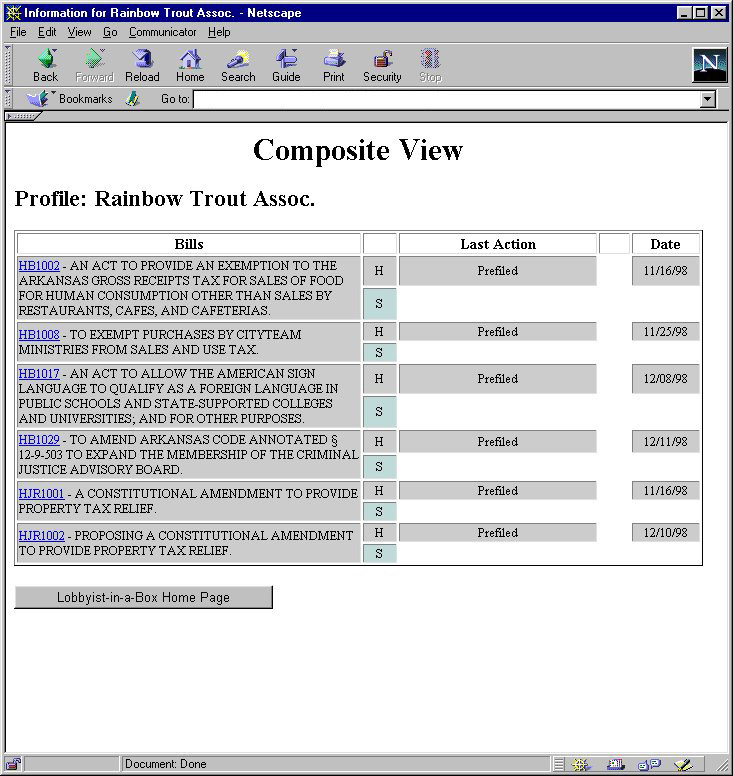The height and width of the screenshot is (776, 733).
Task: Click the Bills column header
Action: point(189,244)
